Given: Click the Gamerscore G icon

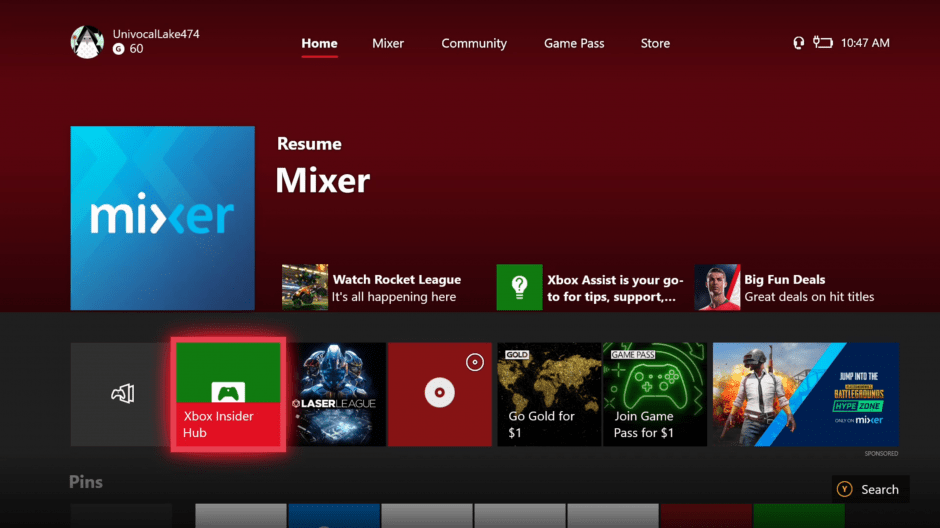Looking at the screenshot, I should pyautogui.click(x=119, y=49).
